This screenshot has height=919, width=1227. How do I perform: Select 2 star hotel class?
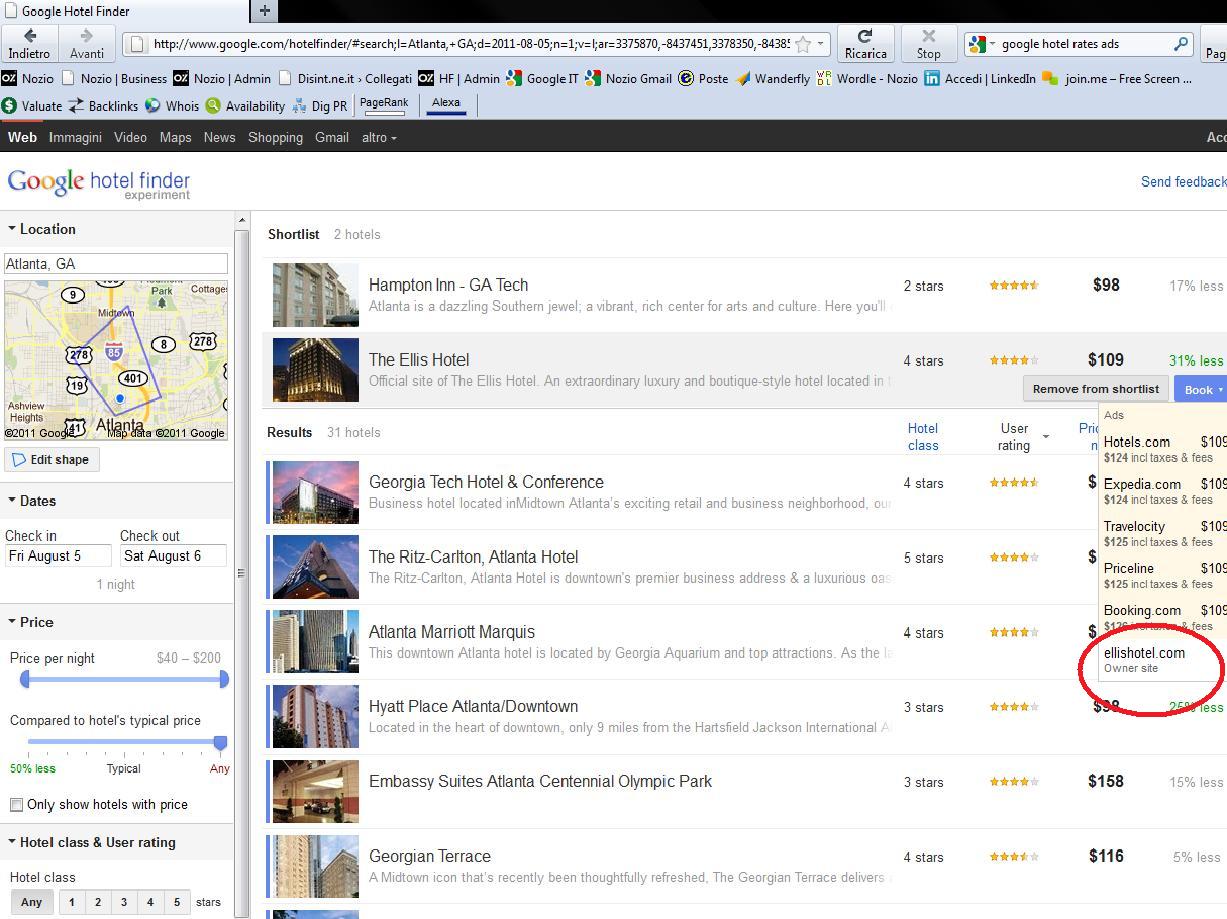[98, 902]
